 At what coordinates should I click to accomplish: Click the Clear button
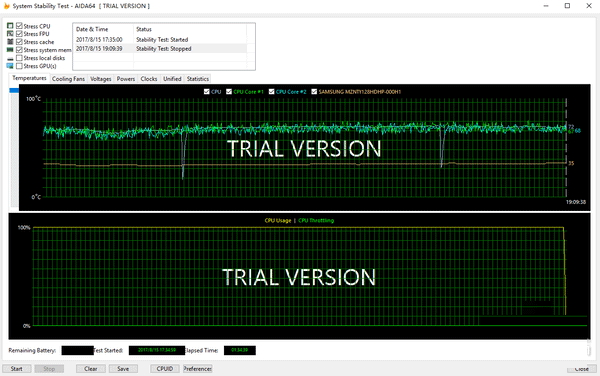click(x=91, y=369)
